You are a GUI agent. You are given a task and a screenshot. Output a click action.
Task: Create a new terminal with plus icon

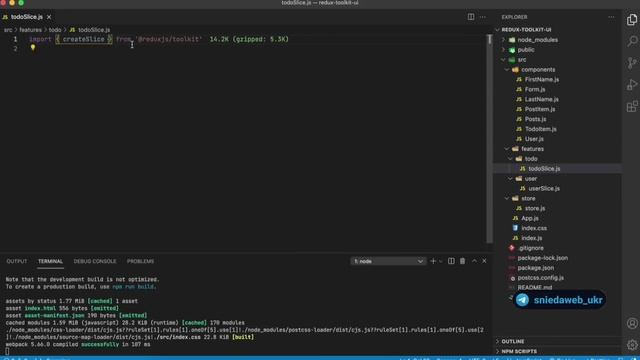pos(433,261)
